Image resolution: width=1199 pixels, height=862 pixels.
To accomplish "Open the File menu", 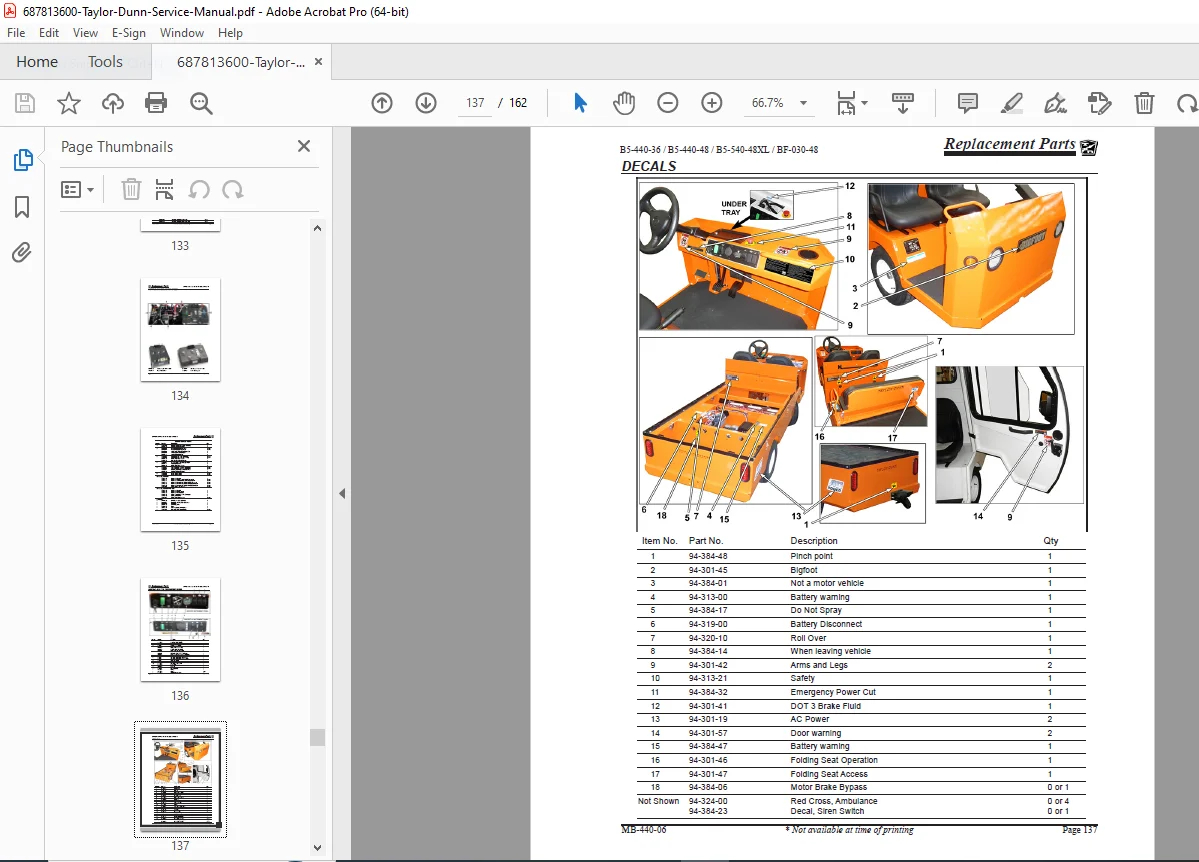I will click(16, 33).
